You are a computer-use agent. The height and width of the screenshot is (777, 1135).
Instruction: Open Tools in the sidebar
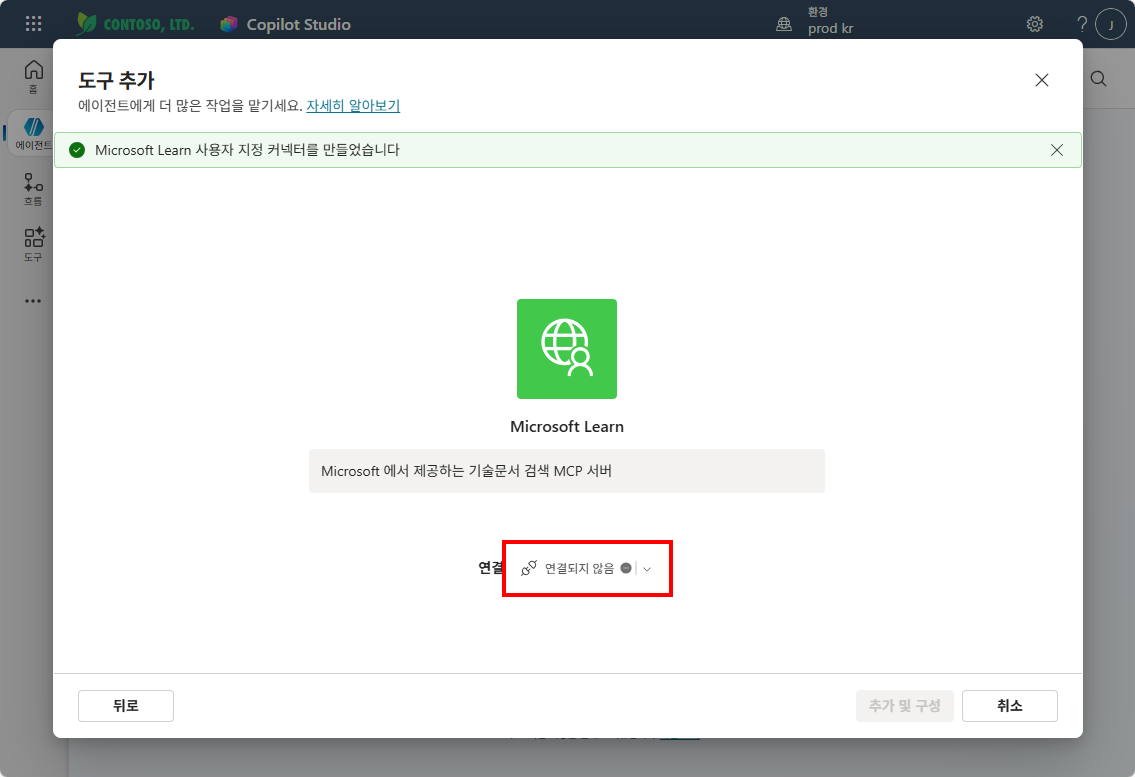point(33,245)
